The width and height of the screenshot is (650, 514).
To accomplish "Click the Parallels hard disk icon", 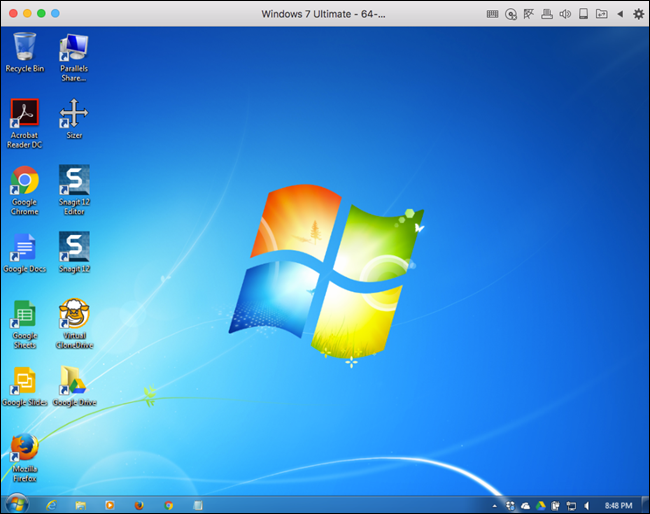I will (583, 14).
